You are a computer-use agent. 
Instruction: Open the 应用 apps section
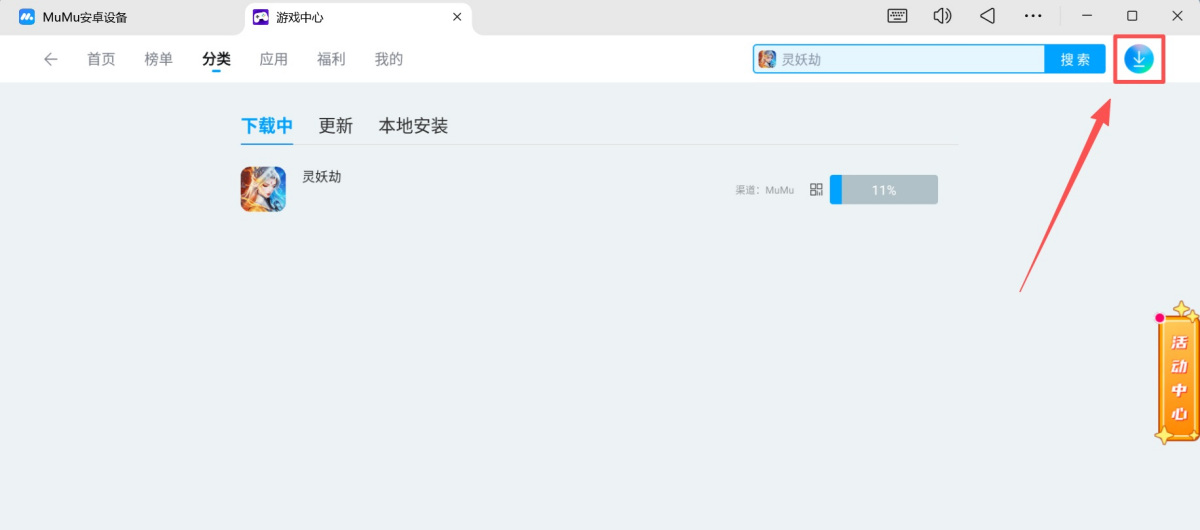tap(273, 59)
